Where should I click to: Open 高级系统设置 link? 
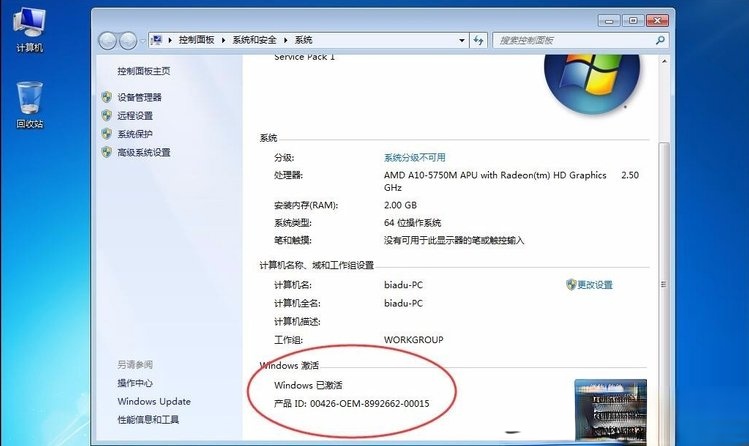144,152
